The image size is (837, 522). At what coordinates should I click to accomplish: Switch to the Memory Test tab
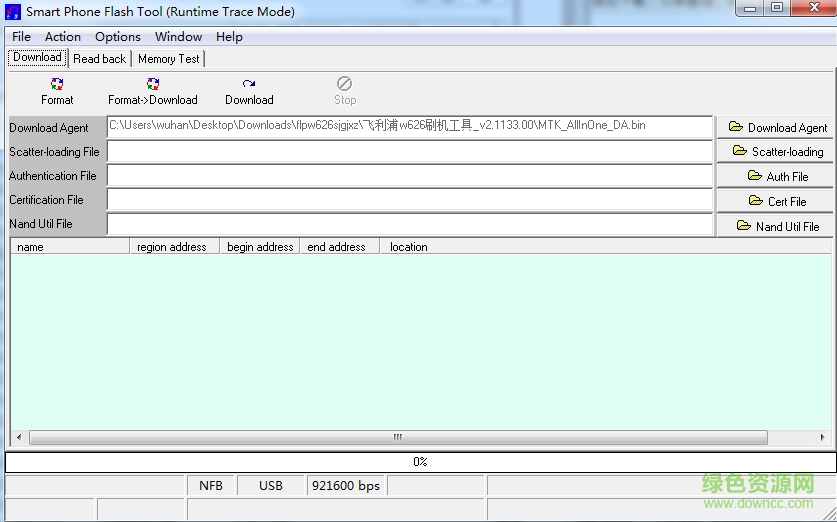(168, 59)
